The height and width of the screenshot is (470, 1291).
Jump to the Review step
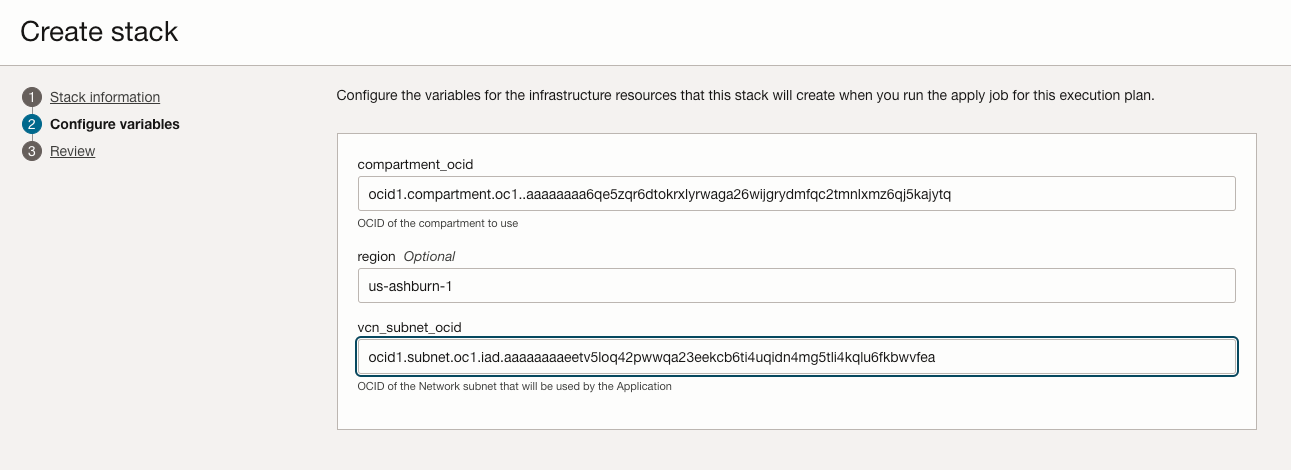pyautogui.click(x=72, y=151)
